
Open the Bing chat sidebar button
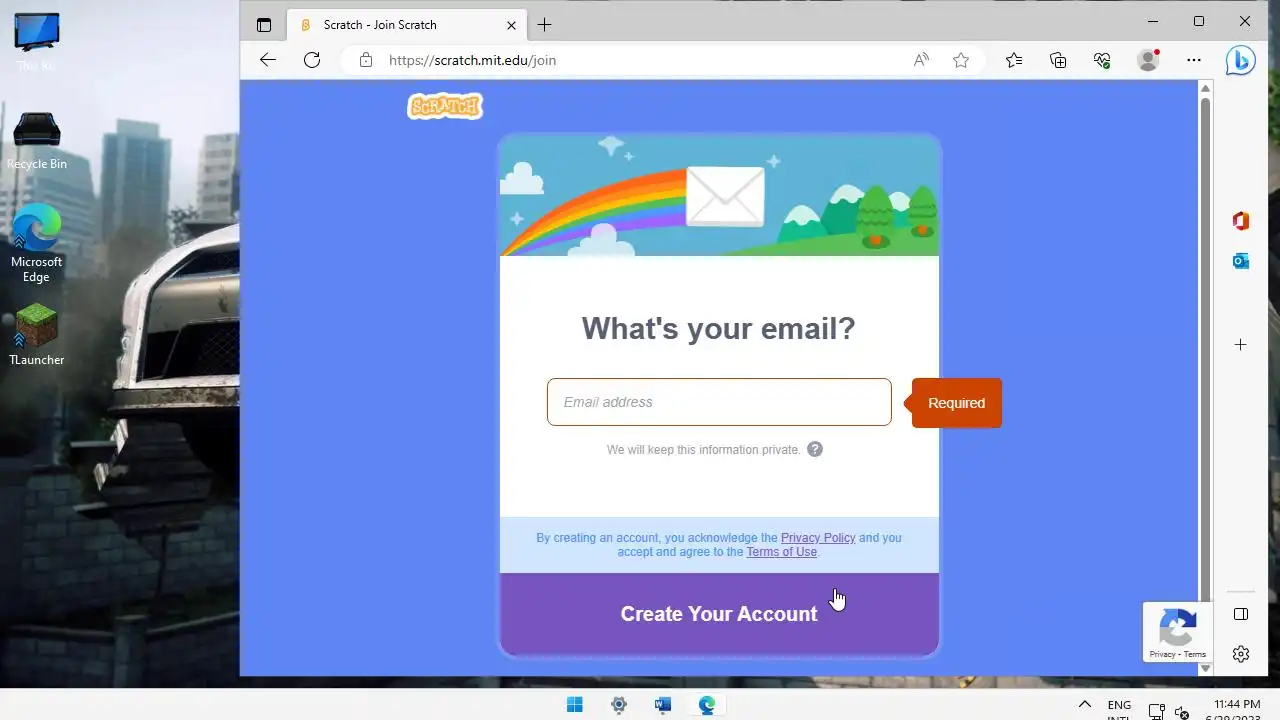click(x=1241, y=60)
